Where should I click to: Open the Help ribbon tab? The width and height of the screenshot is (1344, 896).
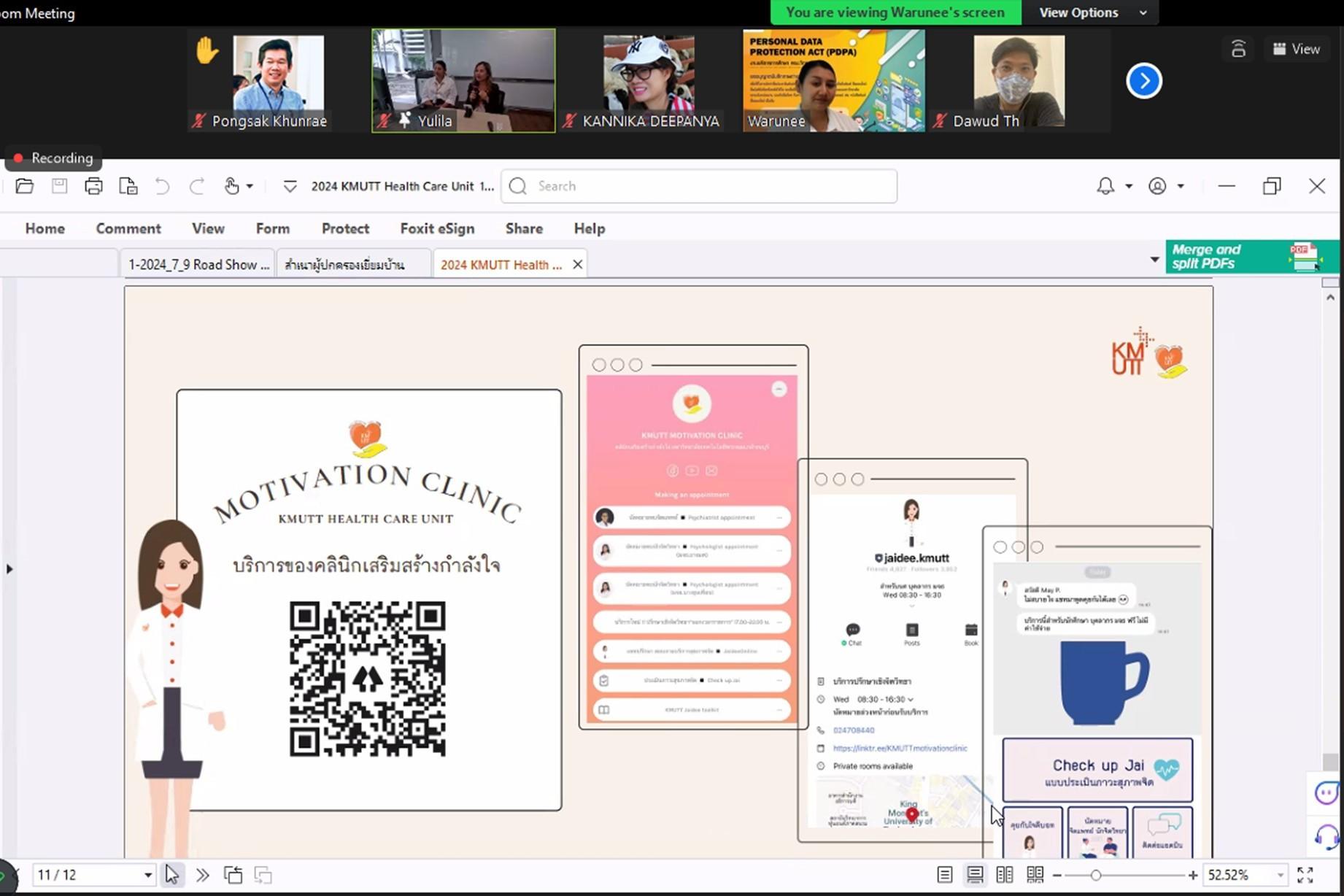(x=590, y=228)
